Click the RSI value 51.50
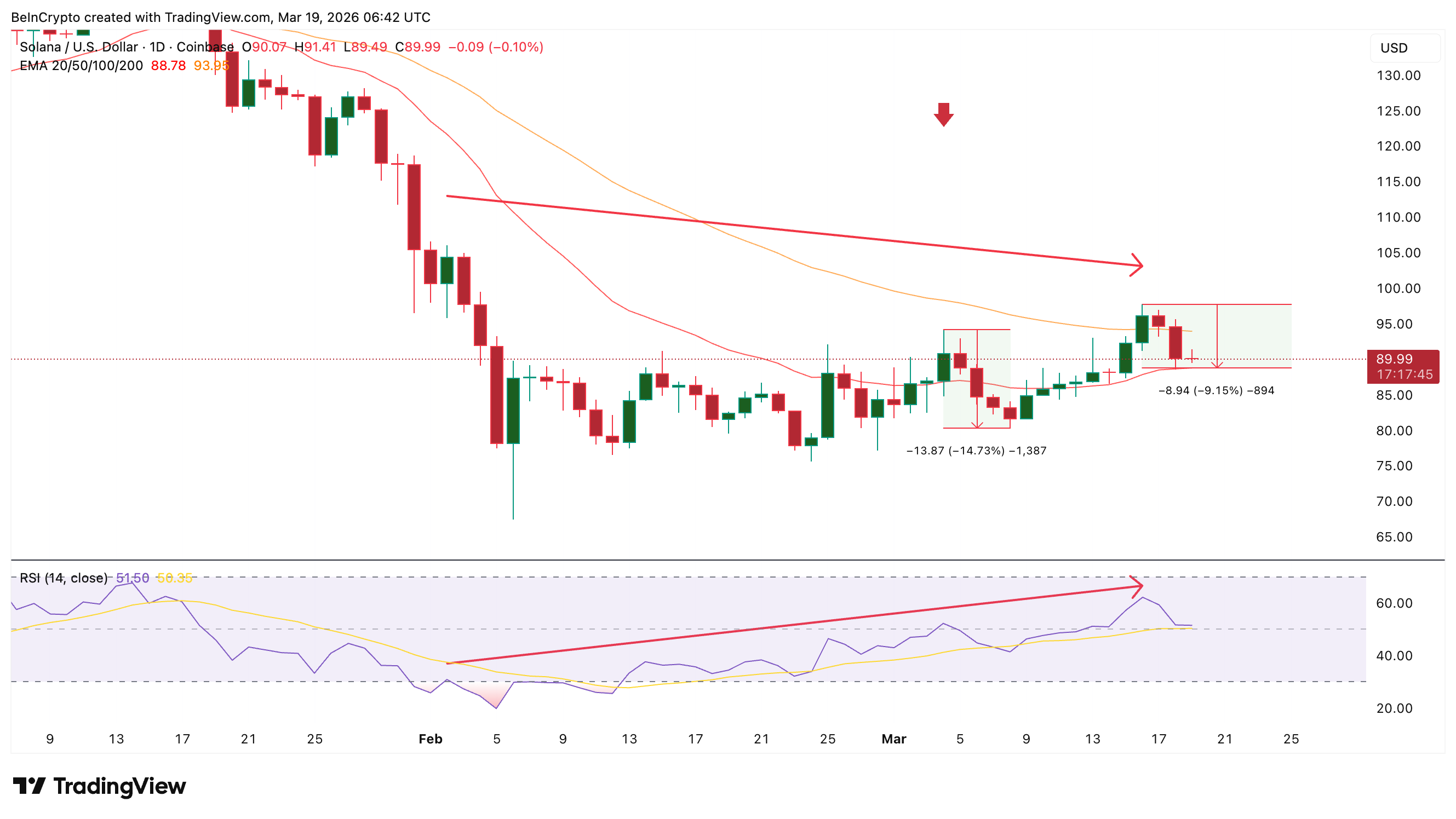 (x=132, y=578)
